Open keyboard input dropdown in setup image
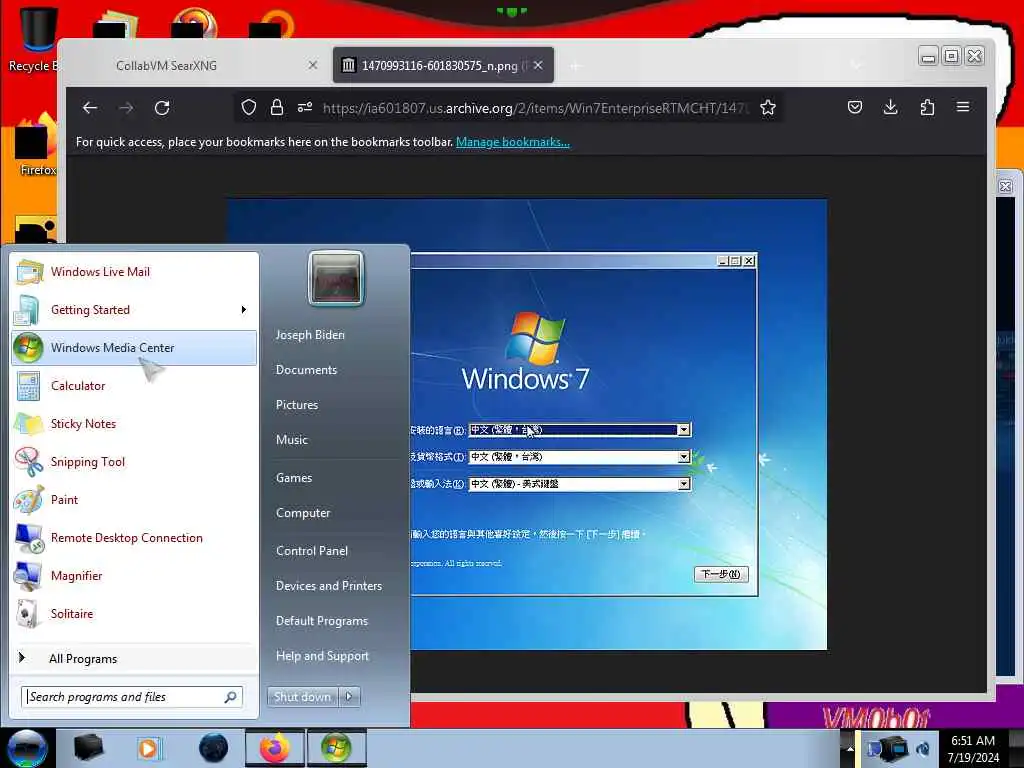 (x=683, y=484)
